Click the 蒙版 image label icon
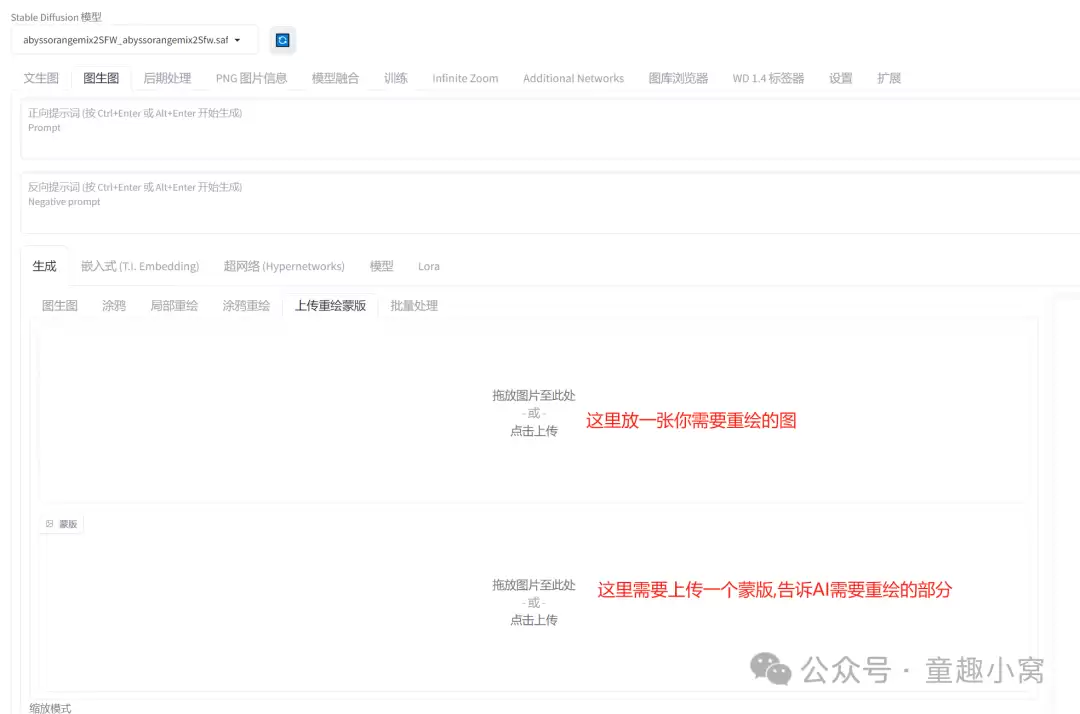Viewport: 1080px width, 714px height. (50, 524)
